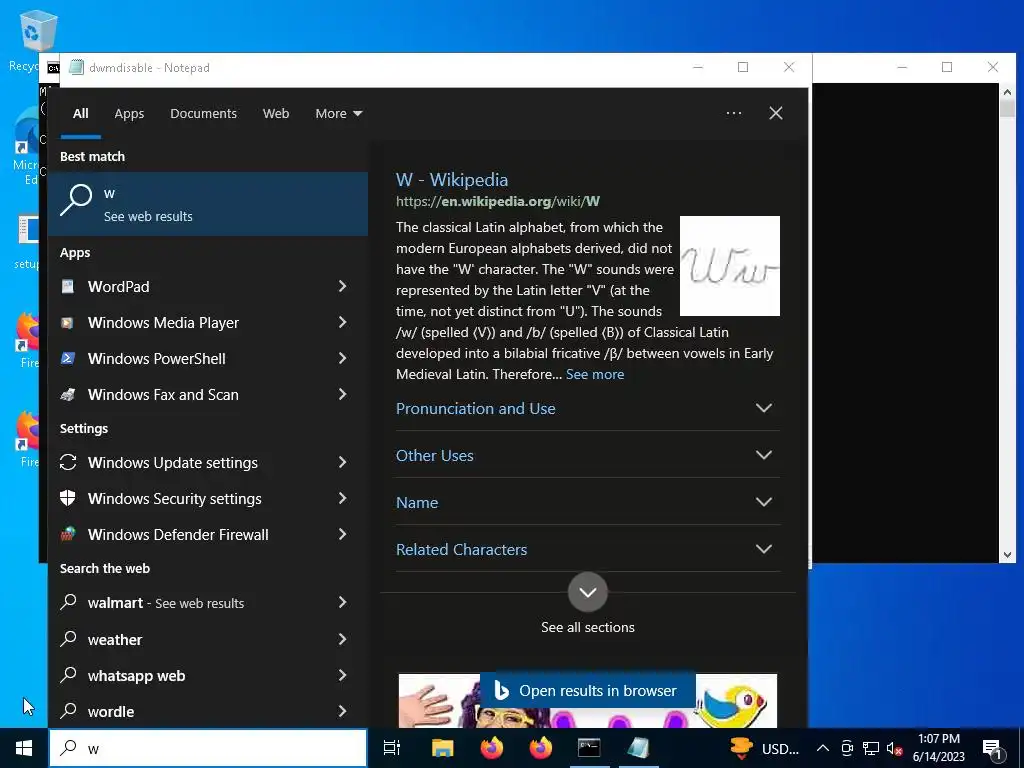Click the See more link
Viewport: 1024px width, 768px height.
click(595, 374)
